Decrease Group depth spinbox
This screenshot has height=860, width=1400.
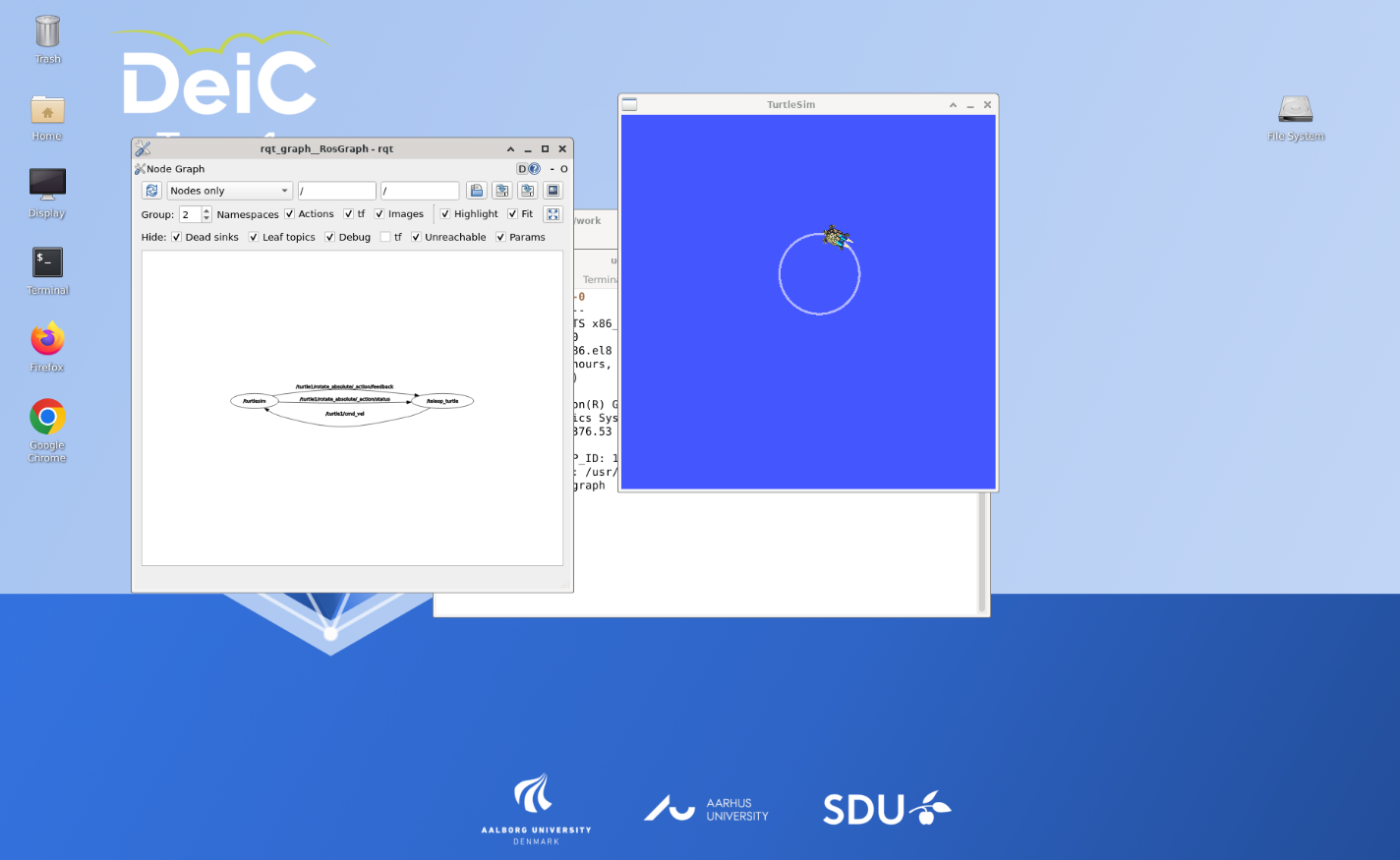click(206, 218)
